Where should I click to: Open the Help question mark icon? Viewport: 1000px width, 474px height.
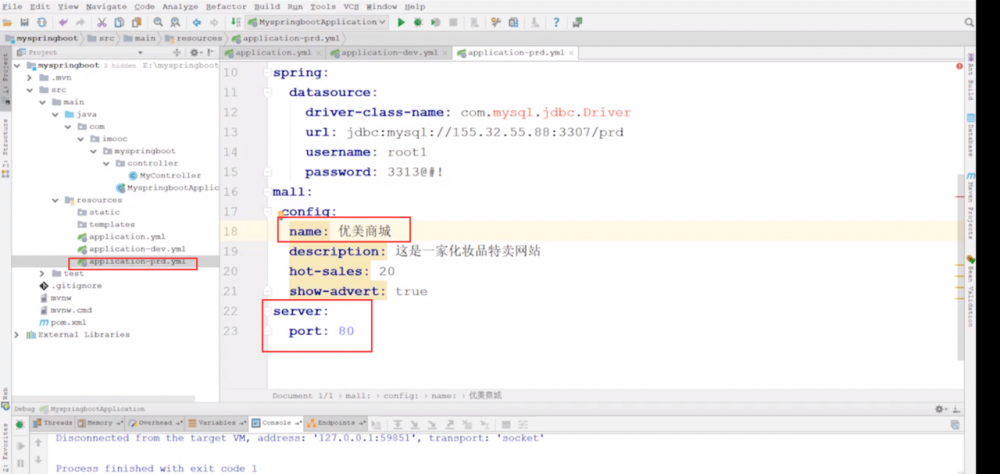click(556, 22)
